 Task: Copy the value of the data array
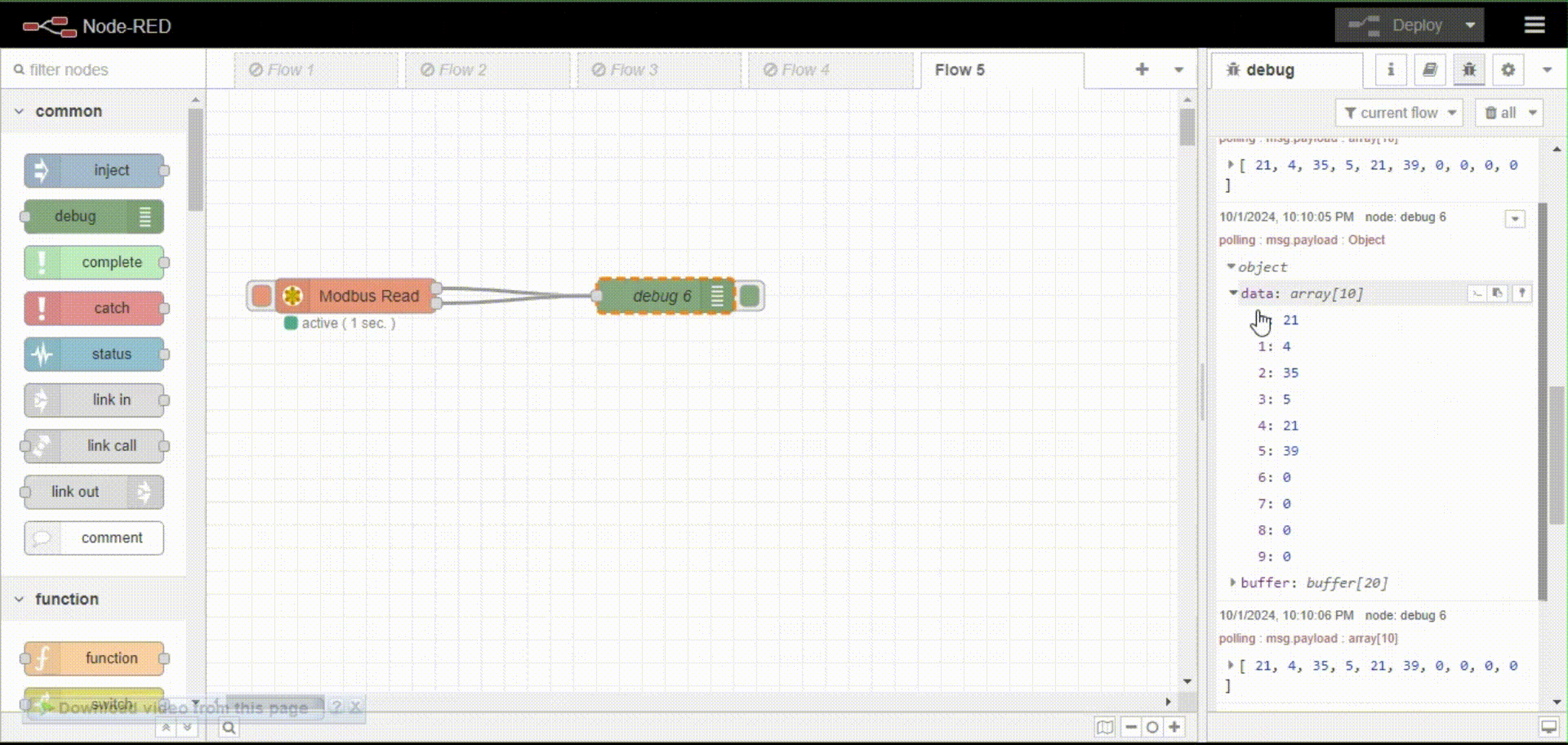pyautogui.click(x=1499, y=293)
